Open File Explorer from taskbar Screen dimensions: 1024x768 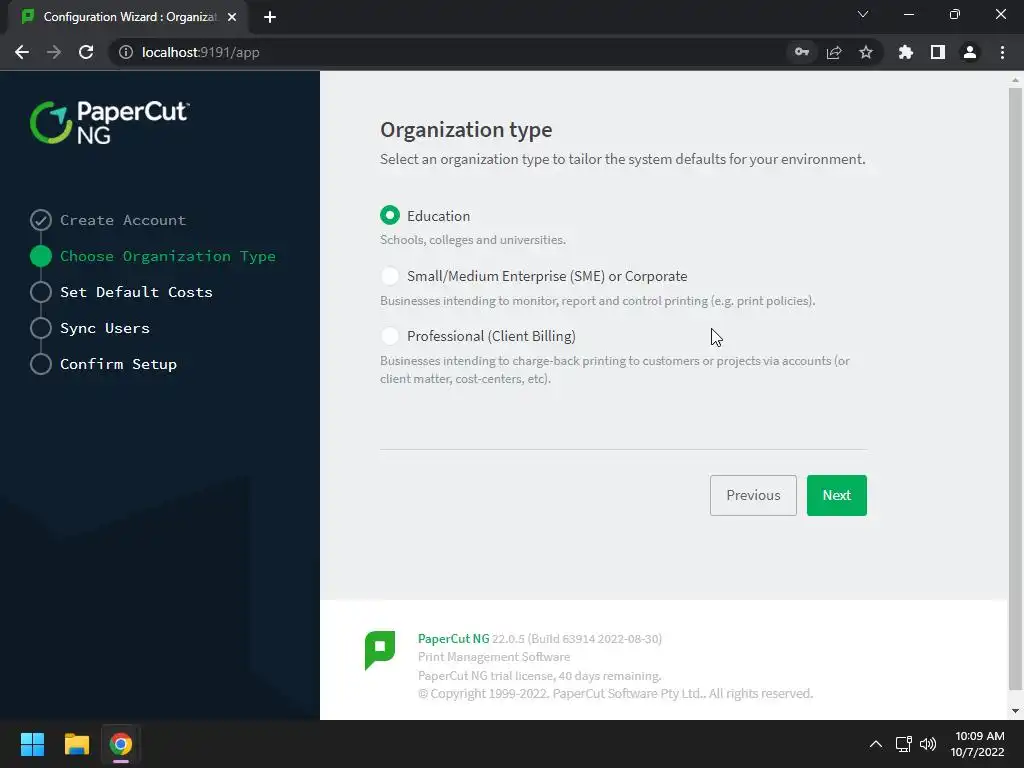[x=76, y=744]
